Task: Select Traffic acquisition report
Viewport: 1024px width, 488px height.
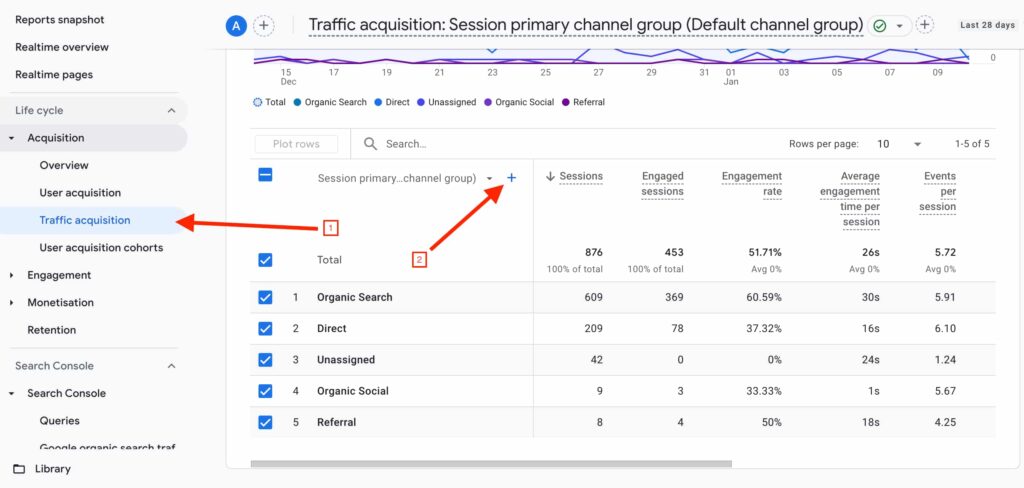Action: 85,220
